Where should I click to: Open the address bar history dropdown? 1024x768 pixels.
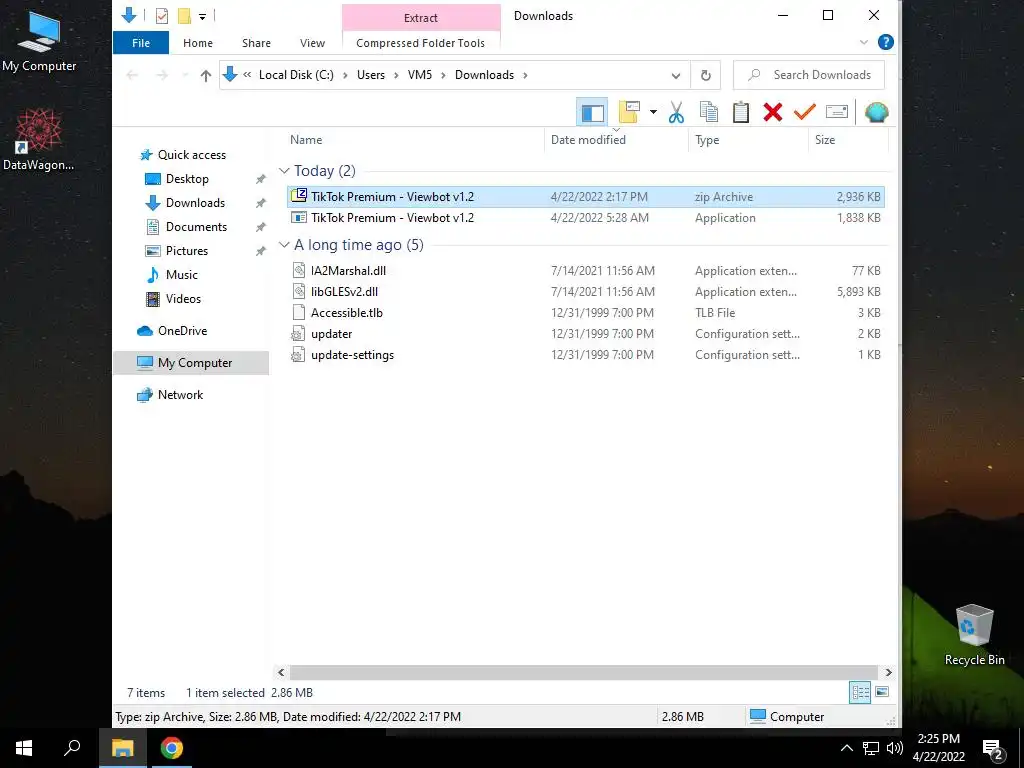[676, 76]
